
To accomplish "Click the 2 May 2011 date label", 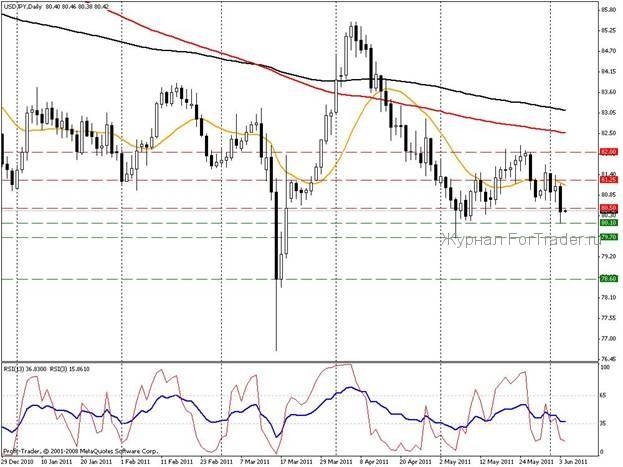I will click(x=456, y=462).
